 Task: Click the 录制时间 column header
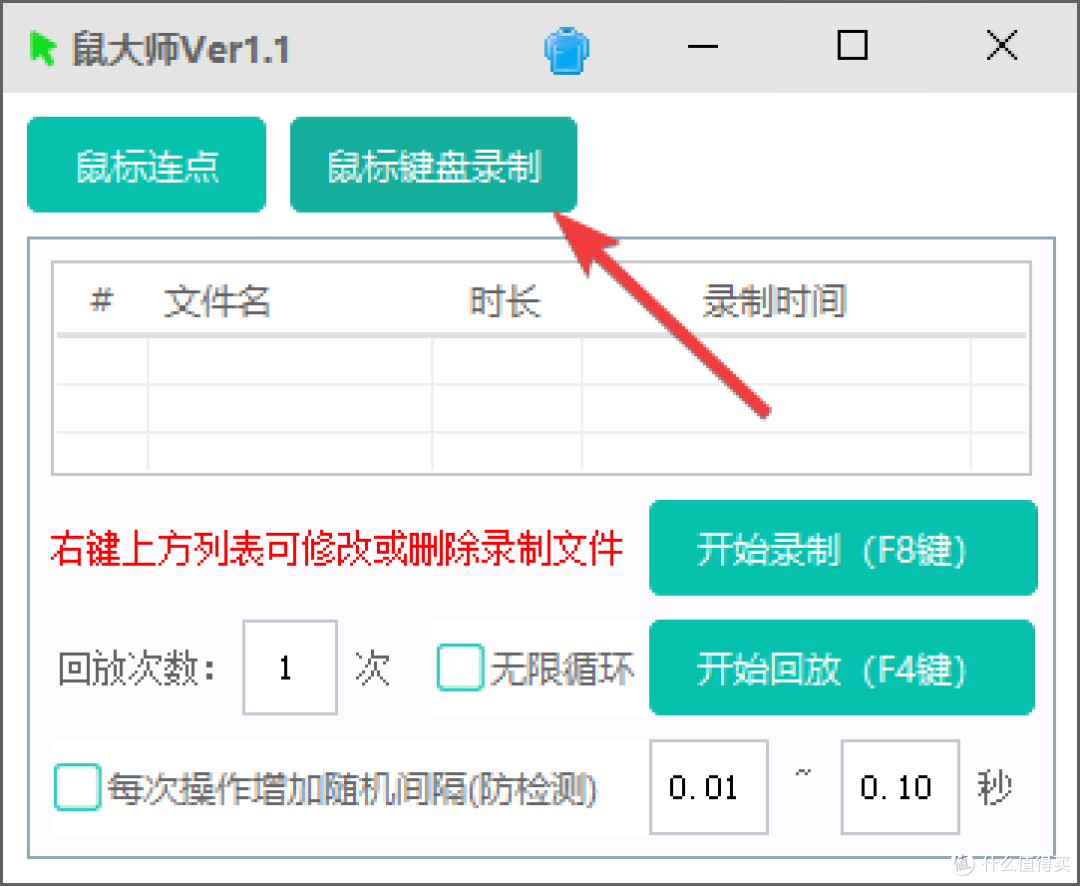pyautogui.click(x=774, y=302)
